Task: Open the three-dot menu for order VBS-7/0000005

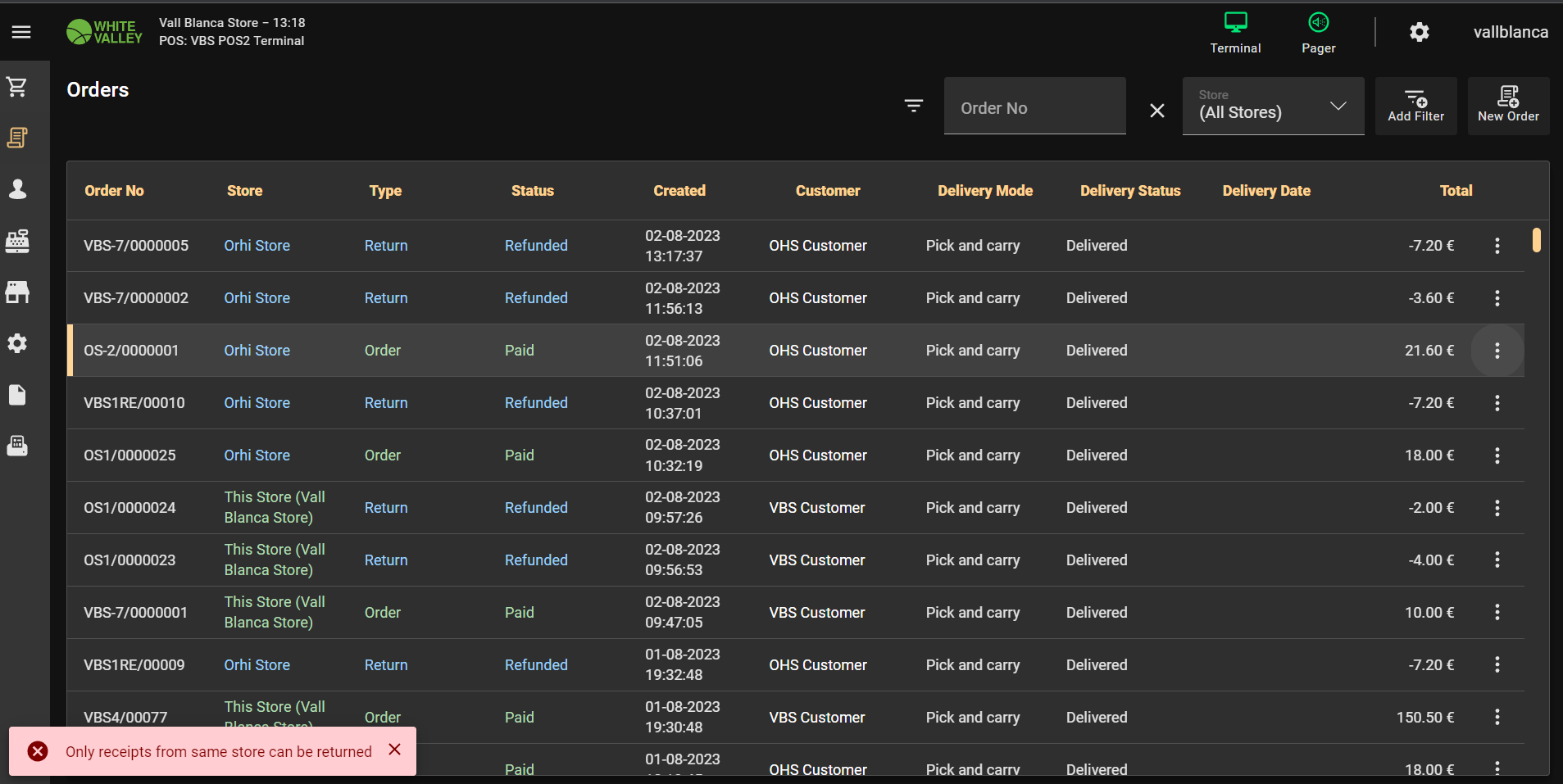Action: tap(1497, 246)
